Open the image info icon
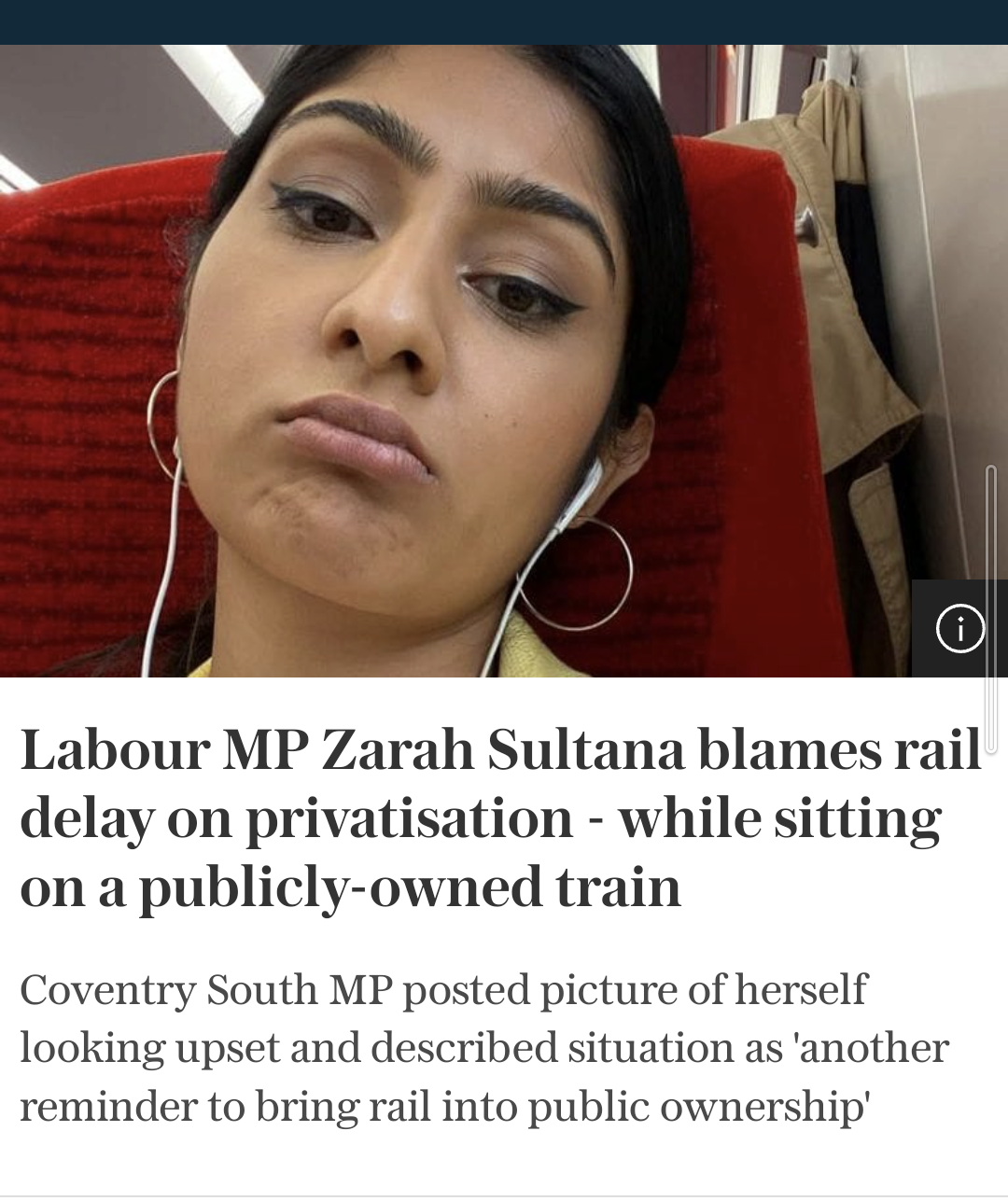The image size is (1008, 1201). [x=959, y=628]
